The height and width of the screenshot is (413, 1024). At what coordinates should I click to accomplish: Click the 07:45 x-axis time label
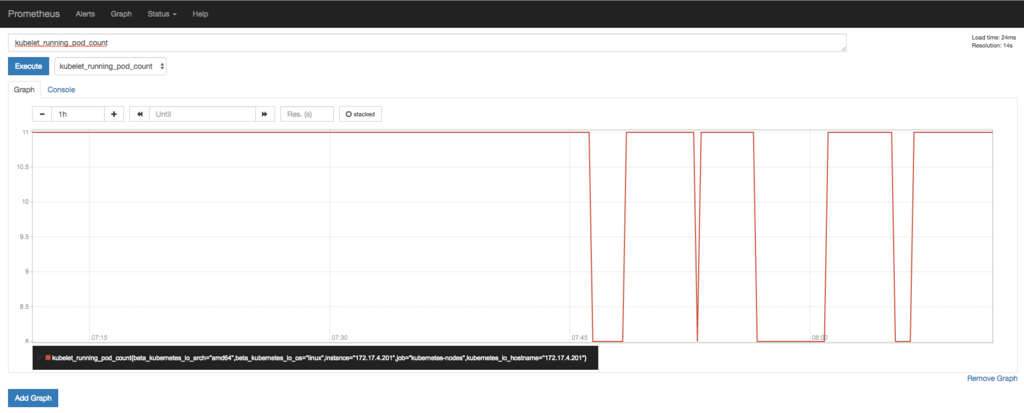tap(580, 337)
